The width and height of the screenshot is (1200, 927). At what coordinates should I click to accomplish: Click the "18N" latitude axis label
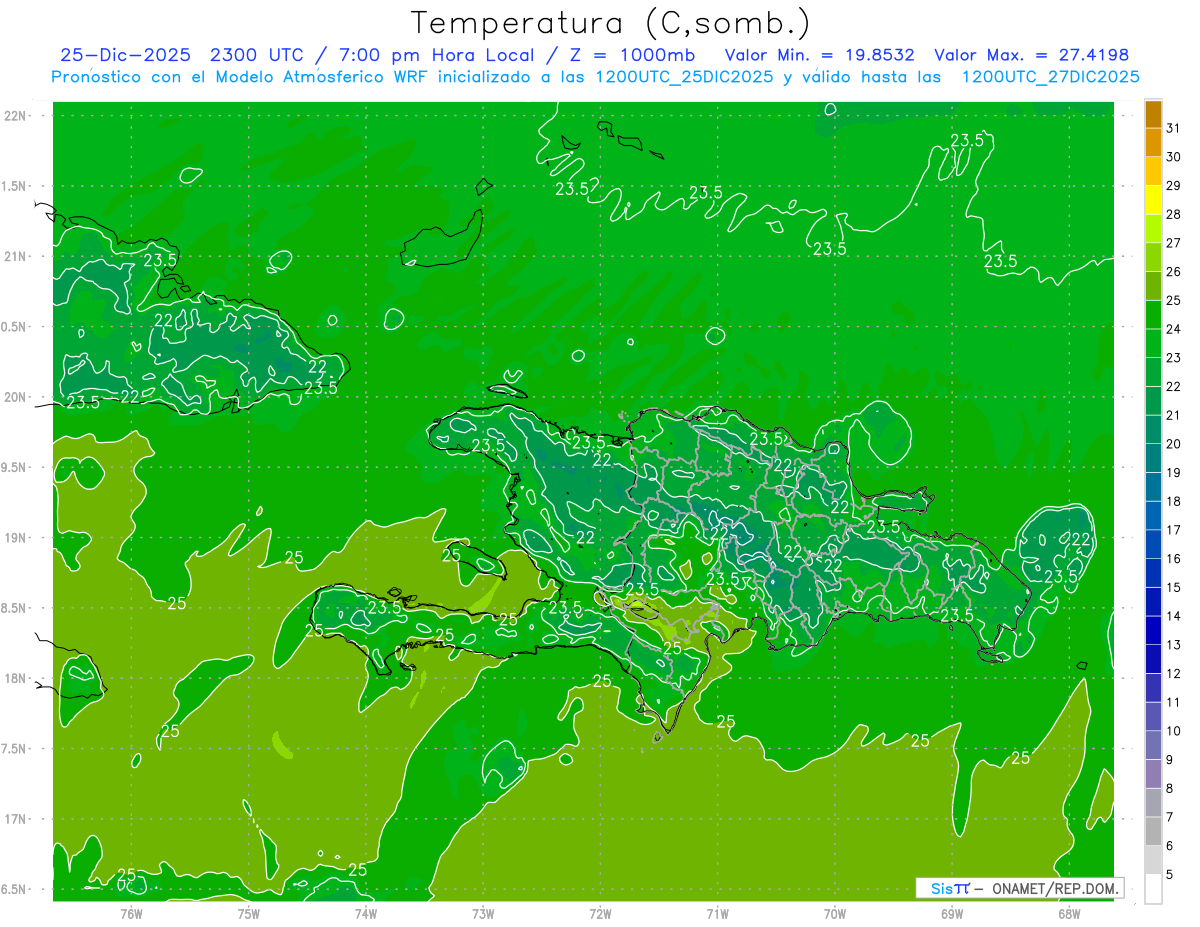[x=17, y=678]
